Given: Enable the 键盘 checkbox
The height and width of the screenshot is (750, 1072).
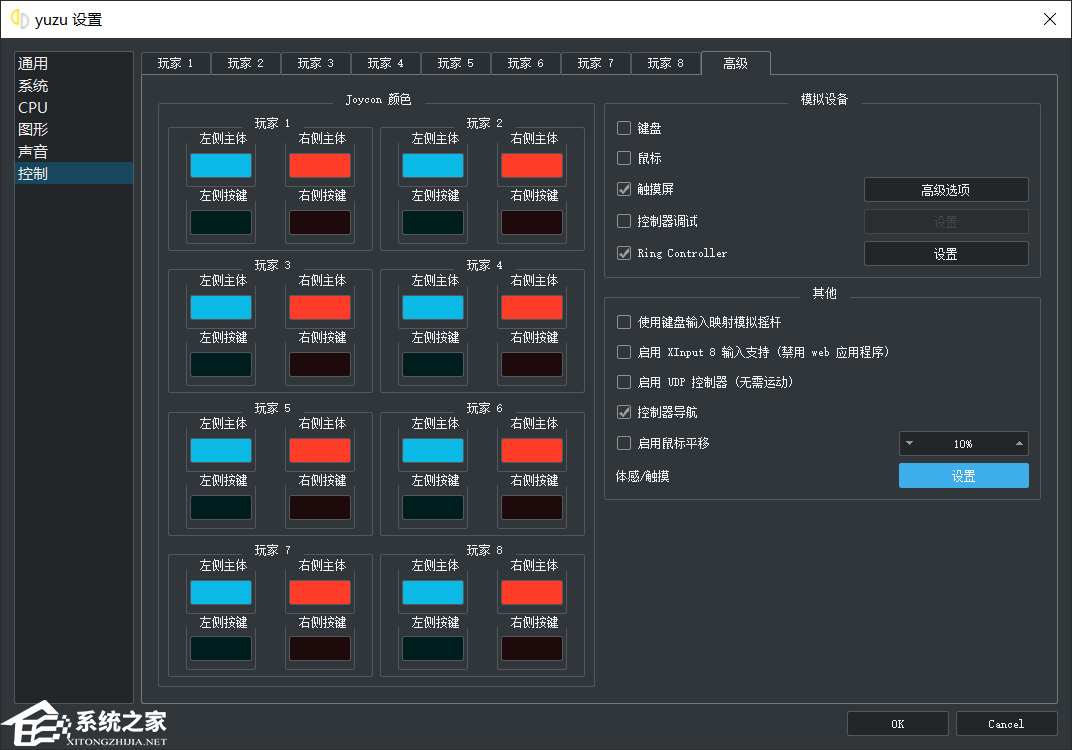Looking at the screenshot, I should click(x=624, y=129).
